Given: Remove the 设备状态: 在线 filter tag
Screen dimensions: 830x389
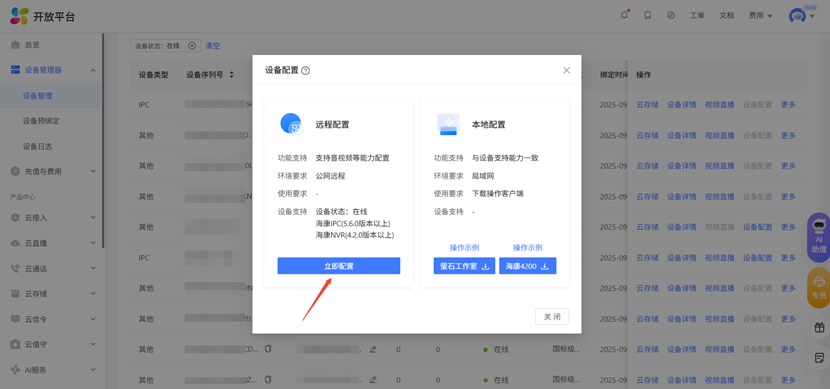Looking at the screenshot, I should [x=192, y=46].
